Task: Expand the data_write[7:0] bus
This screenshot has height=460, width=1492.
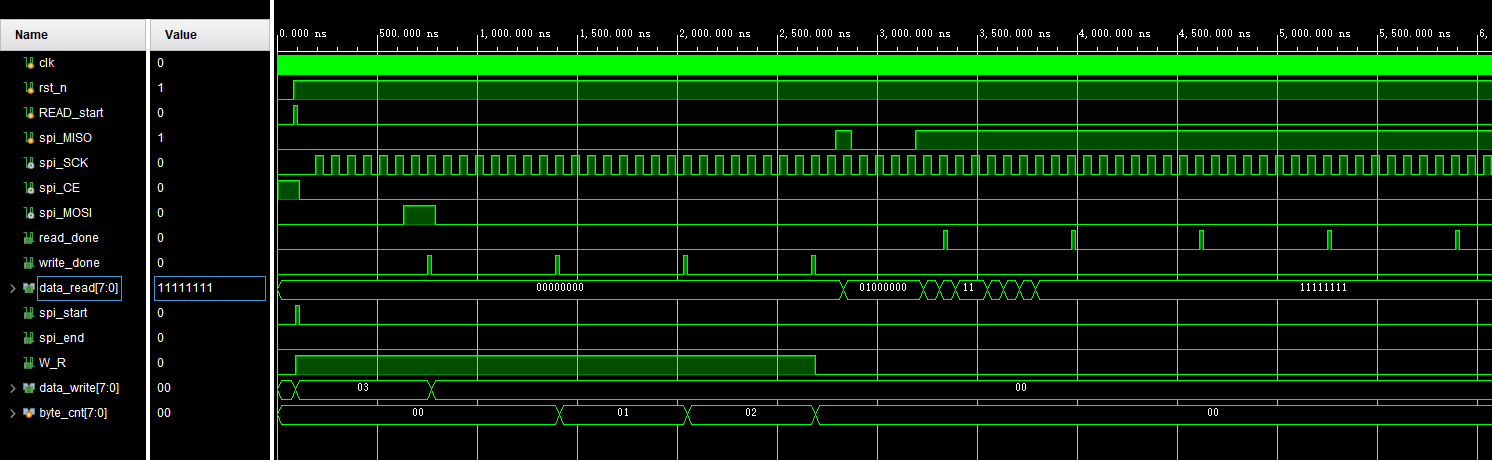Action: point(13,388)
